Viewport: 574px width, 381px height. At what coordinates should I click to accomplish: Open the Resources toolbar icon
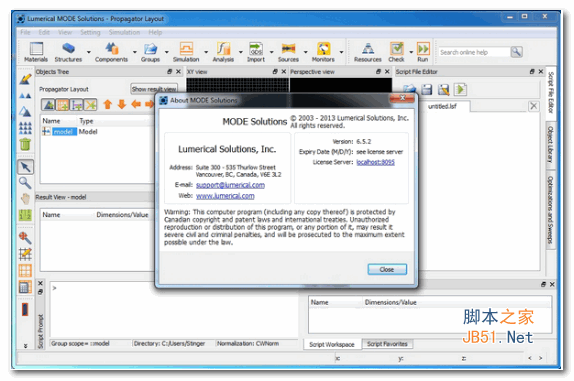pyautogui.click(x=368, y=52)
